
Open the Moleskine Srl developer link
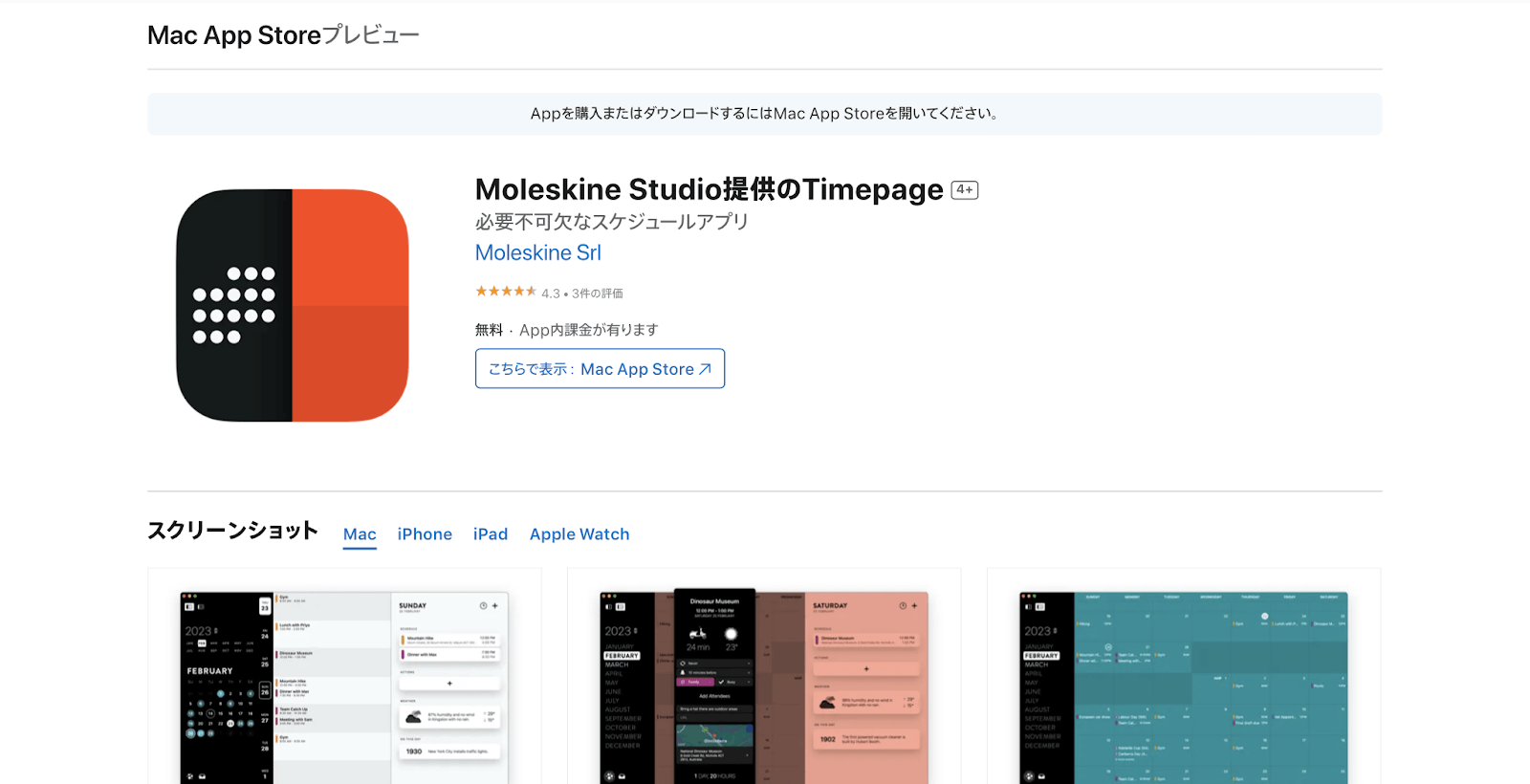[x=538, y=253]
